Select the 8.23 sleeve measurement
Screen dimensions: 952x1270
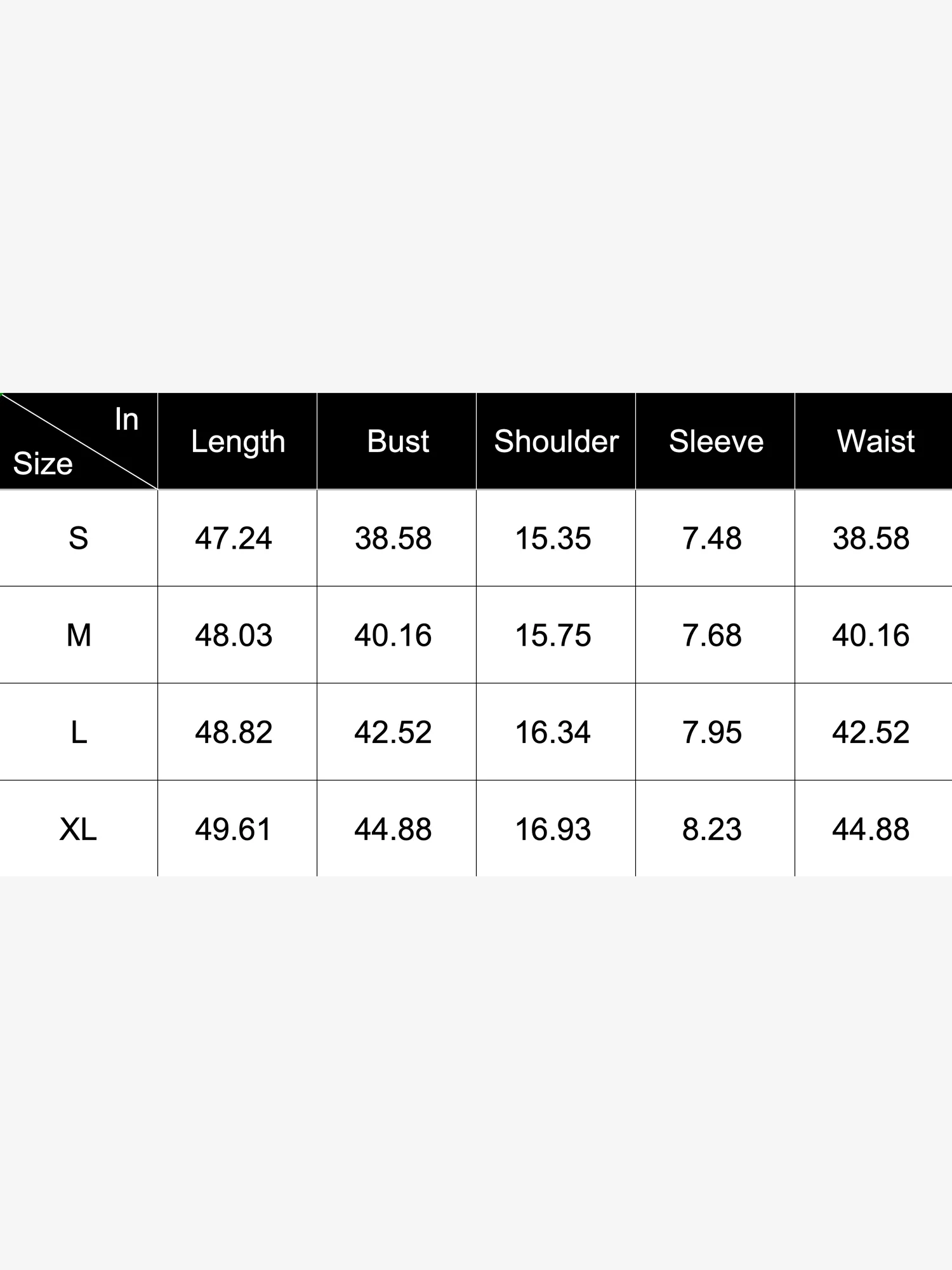711,829
